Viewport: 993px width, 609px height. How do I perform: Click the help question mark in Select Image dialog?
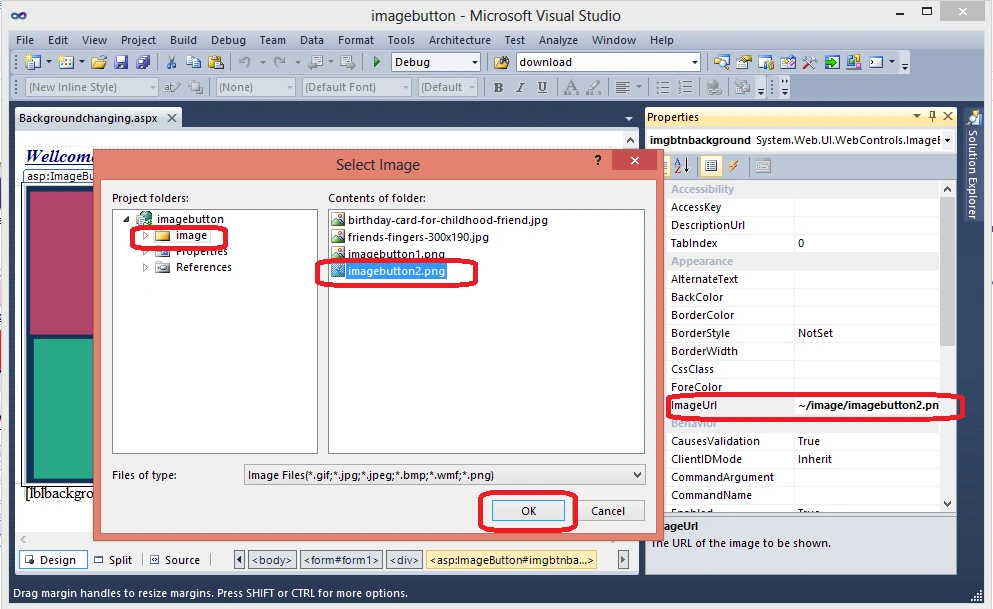(598, 161)
